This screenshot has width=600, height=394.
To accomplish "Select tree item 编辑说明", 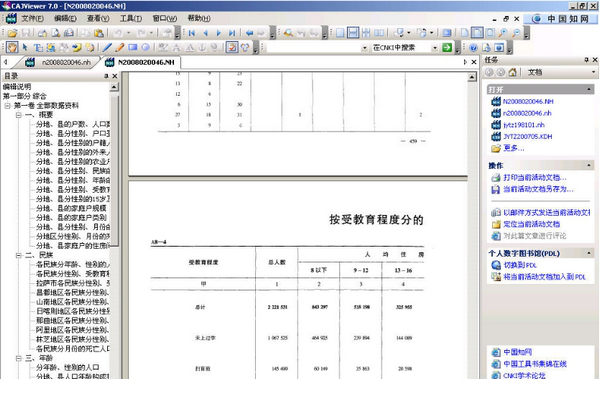I will tap(17, 87).
